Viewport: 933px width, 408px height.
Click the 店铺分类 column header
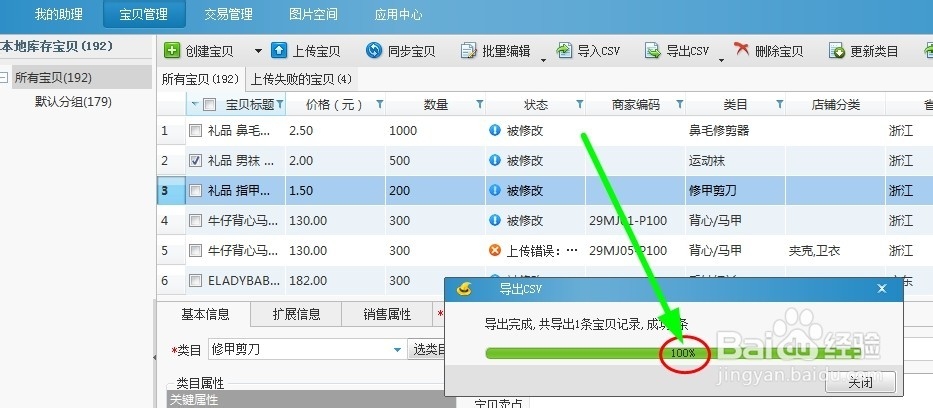(835, 105)
